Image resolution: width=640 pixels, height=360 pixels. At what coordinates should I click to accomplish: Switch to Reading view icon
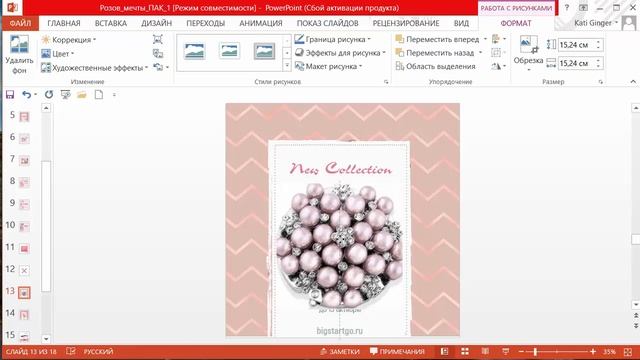coord(485,351)
